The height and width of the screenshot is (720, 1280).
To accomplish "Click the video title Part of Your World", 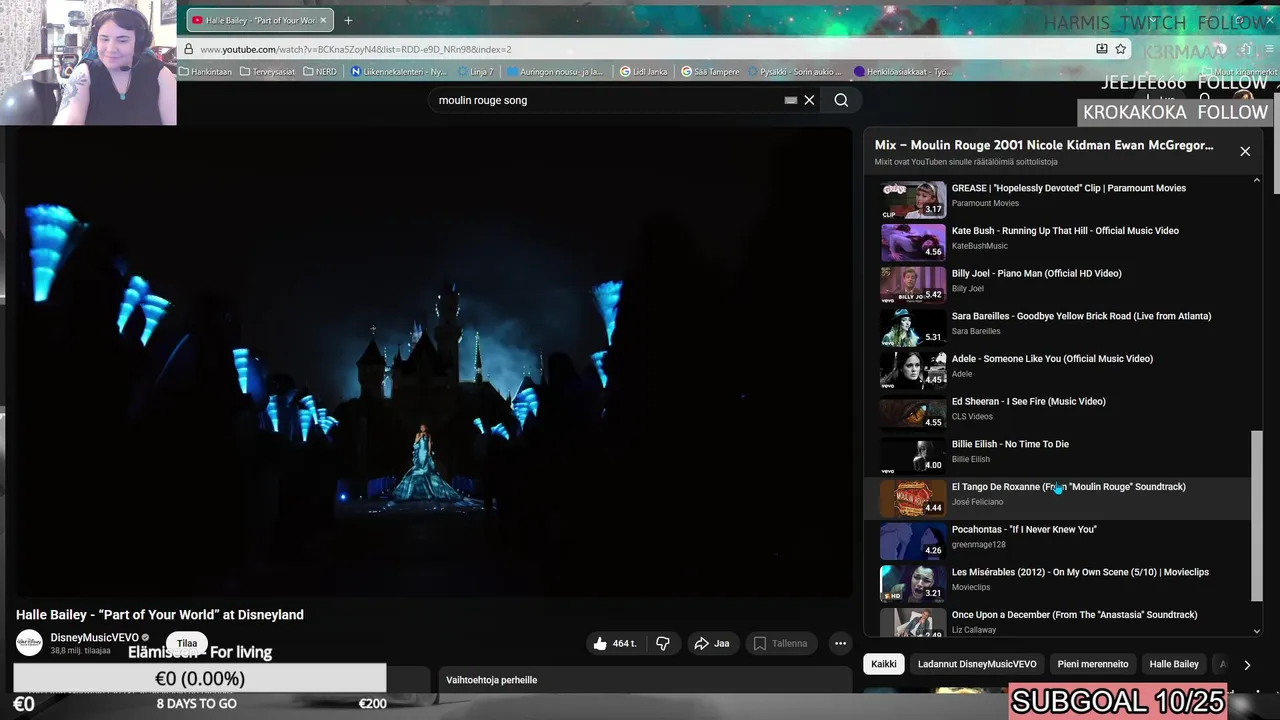I will (160, 615).
